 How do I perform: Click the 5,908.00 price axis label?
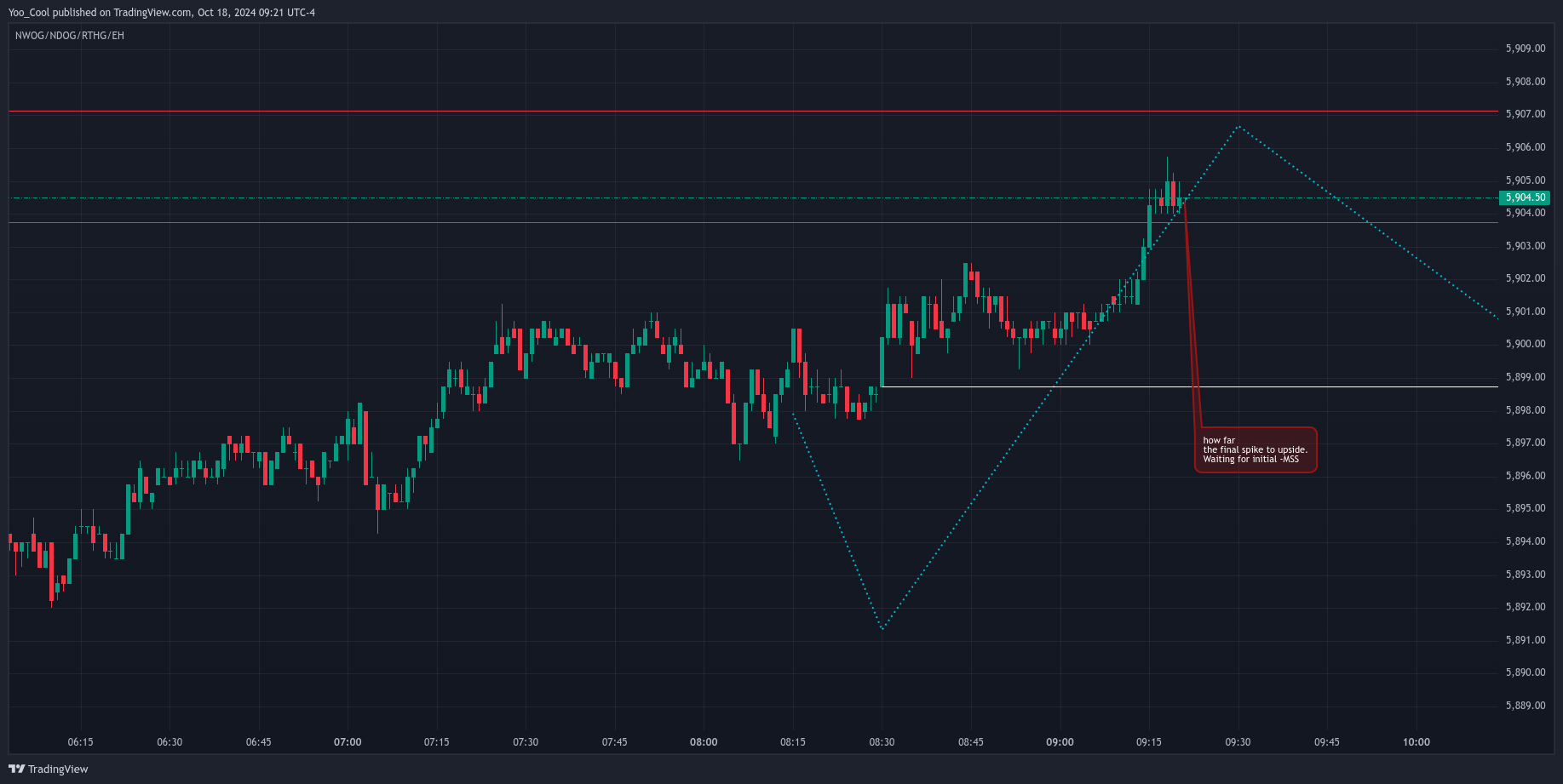coord(1526,82)
